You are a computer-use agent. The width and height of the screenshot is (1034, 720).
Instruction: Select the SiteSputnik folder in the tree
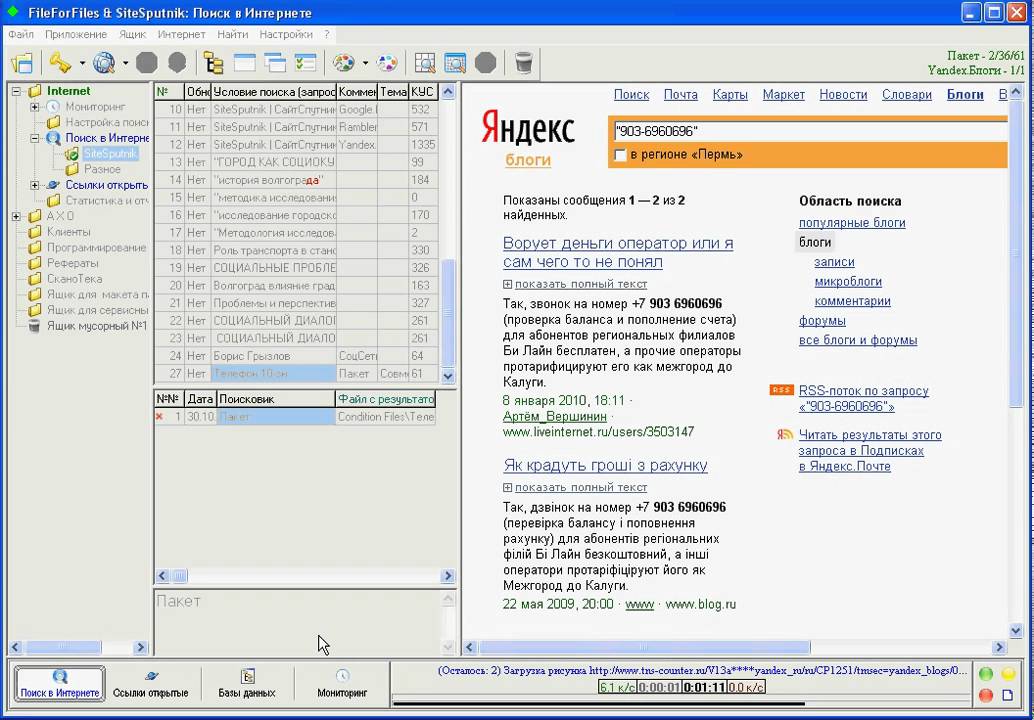pos(111,154)
